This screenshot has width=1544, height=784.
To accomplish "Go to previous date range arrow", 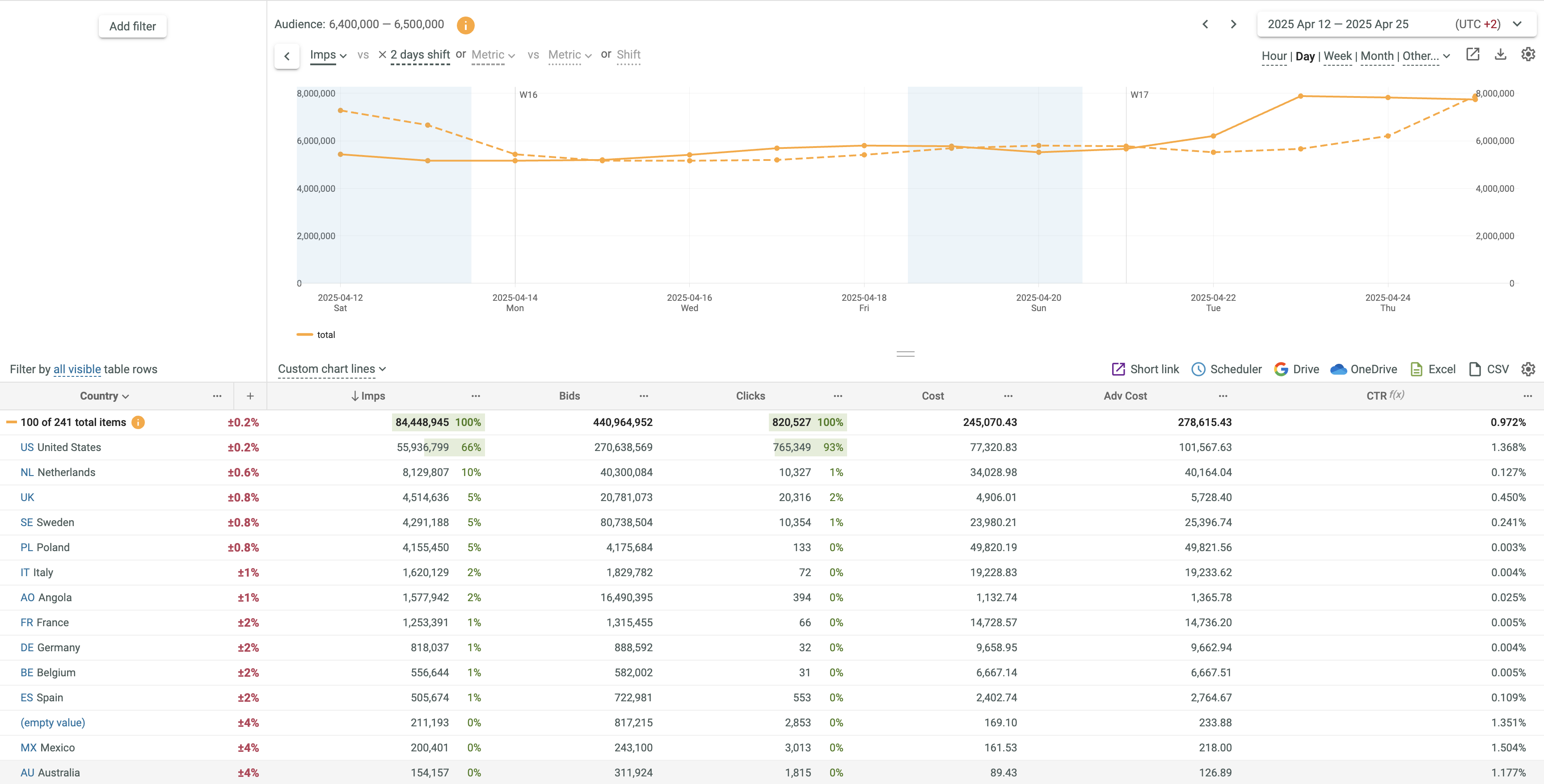I will (1205, 25).
